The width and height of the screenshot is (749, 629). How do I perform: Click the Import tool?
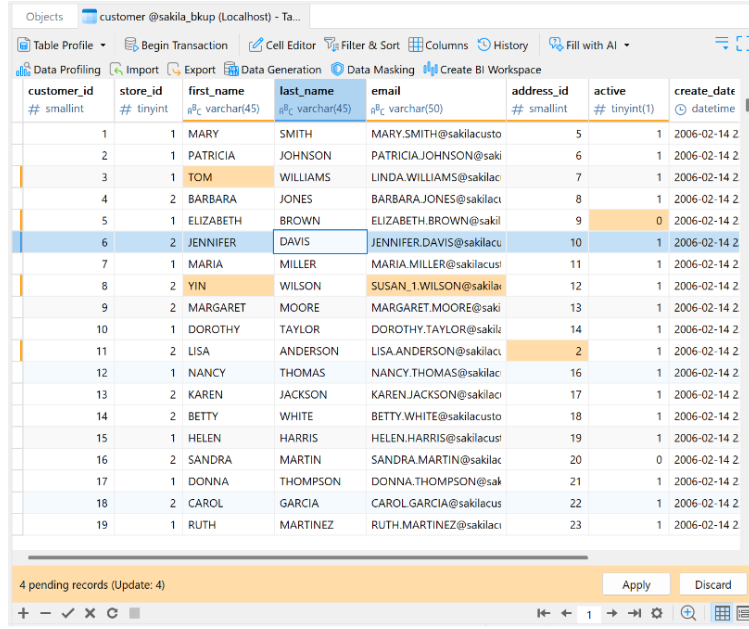click(x=134, y=70)
